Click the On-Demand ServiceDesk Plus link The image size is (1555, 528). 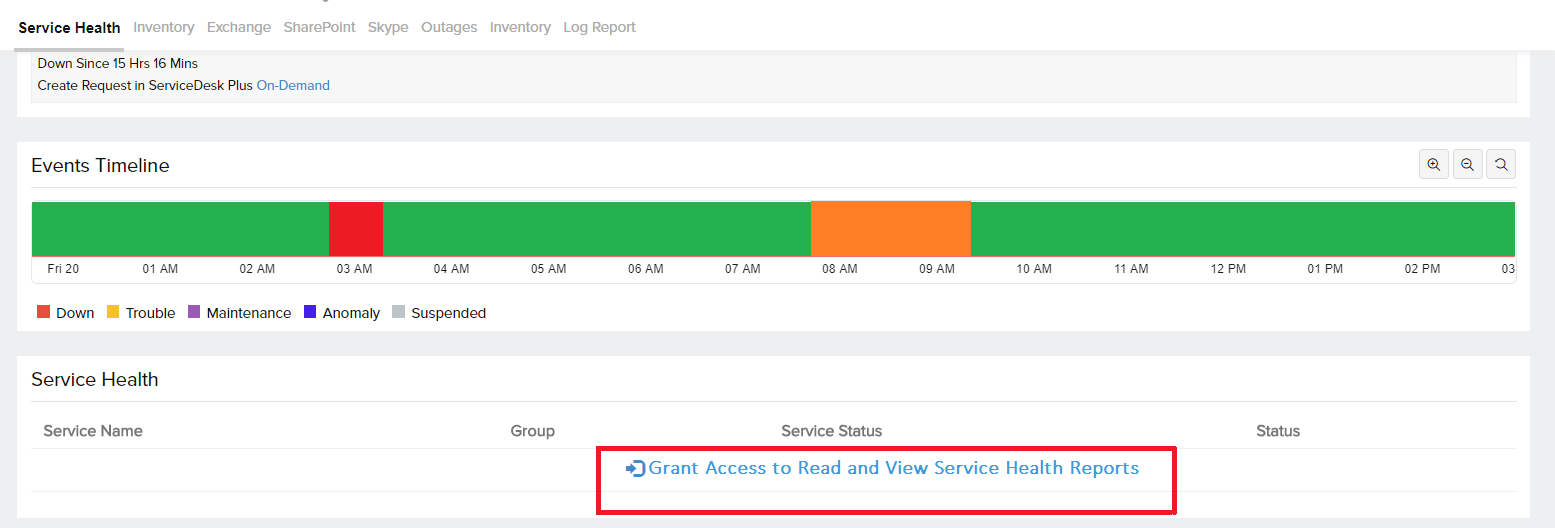[293, 86]
